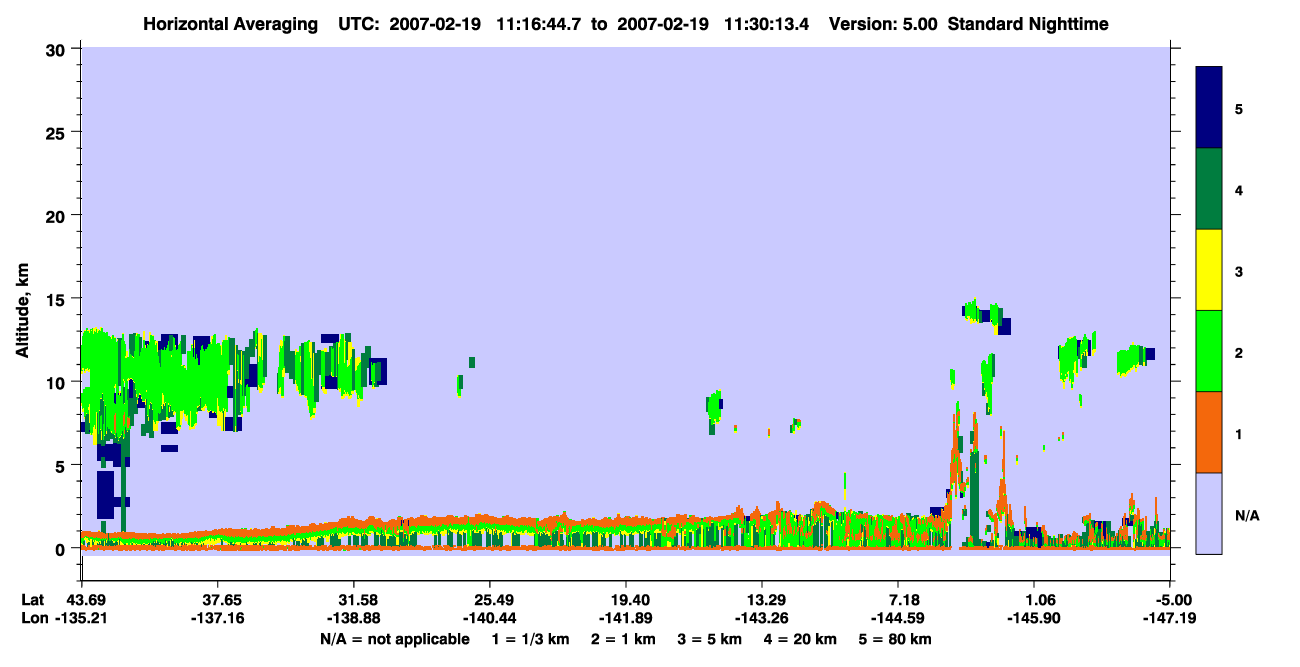
Task: Click longitude value -137.16
Action: click(x=218, y=619)
